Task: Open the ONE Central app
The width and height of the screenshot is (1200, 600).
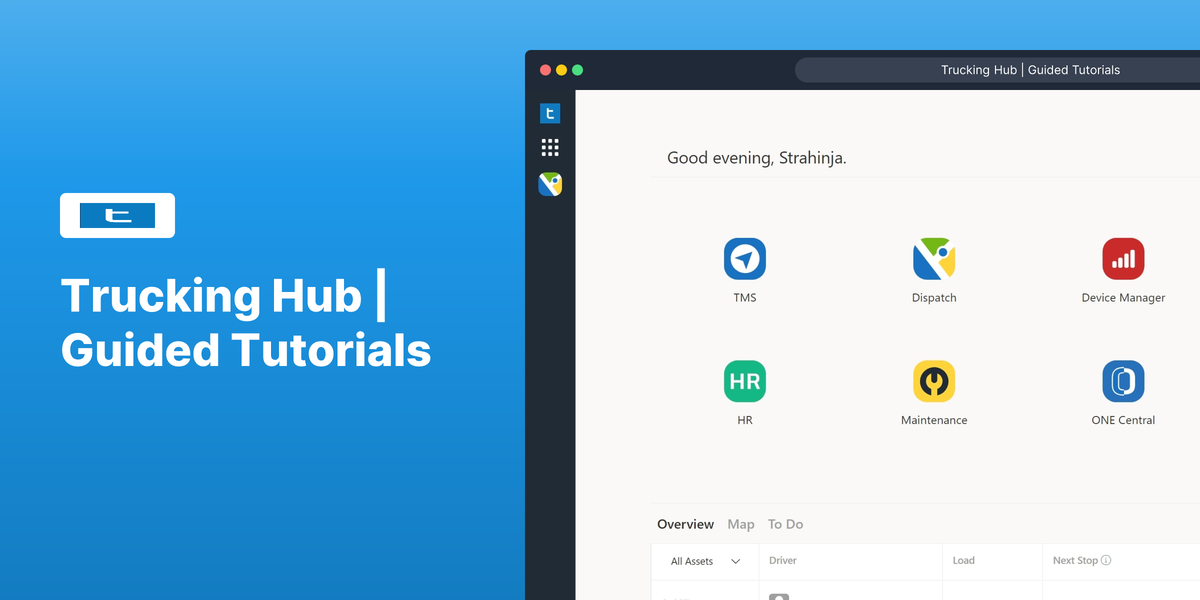Action: (x=1123, y=381)
